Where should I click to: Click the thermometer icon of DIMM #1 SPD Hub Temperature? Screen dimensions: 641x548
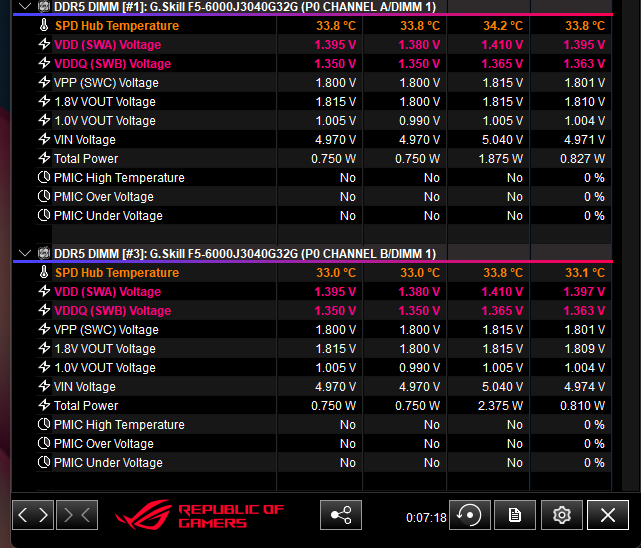point(44,25)
